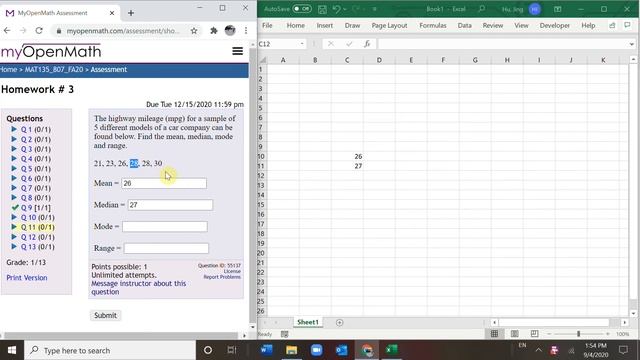Image resolution: width=640 pixels, height=360 pixels.
Task: Click inside the Excel formula bar
Action: pos(502,44)
